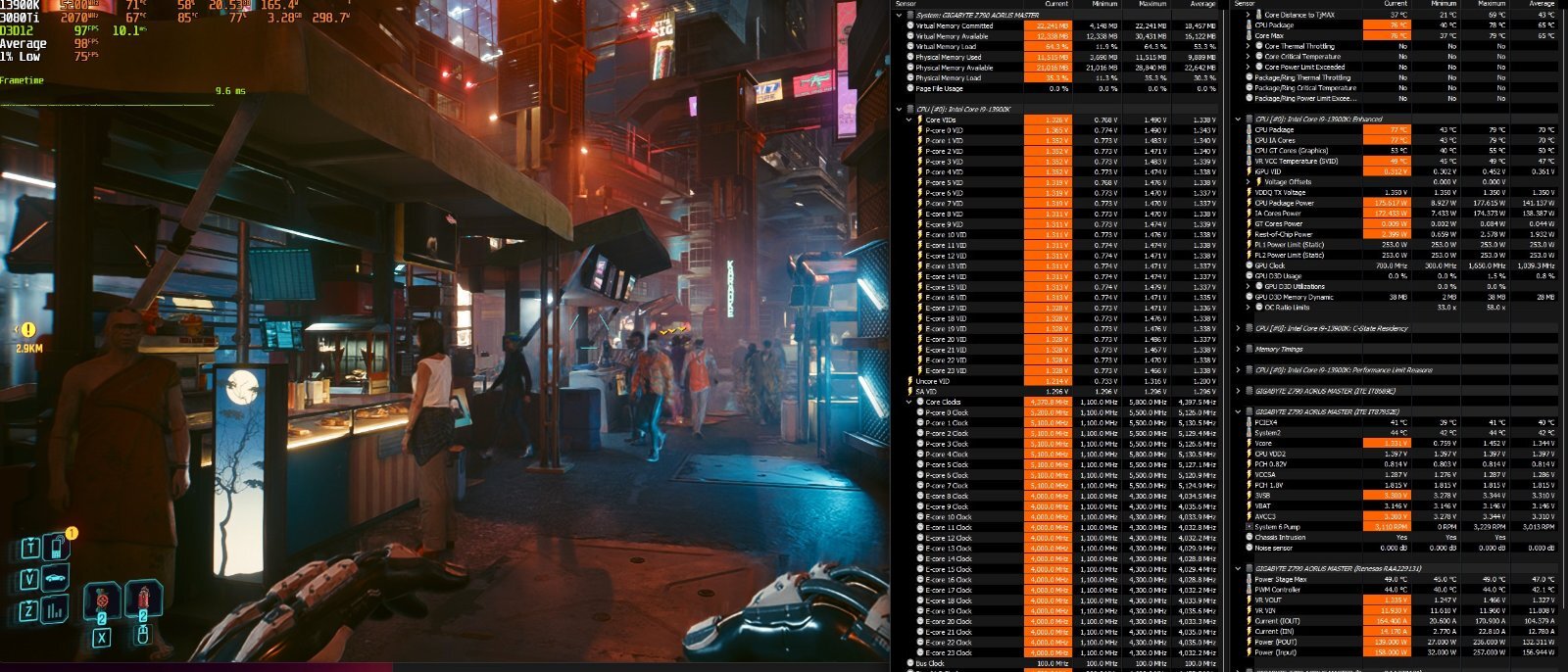Expand the C-State Residency group
Screen dimensions: 1568x672
(x=1238, y=328)
